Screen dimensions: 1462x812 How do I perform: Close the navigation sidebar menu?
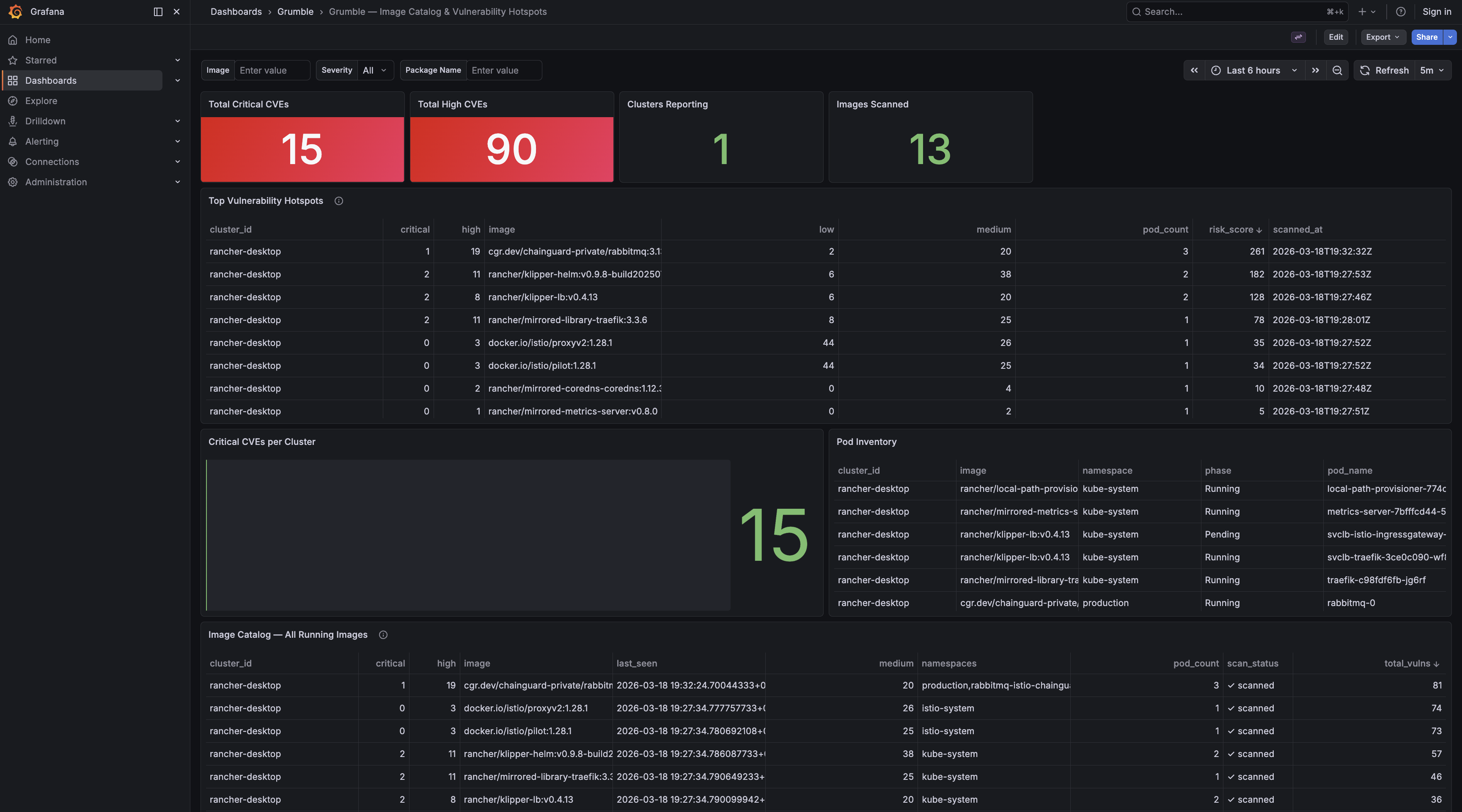tap(176, 11)
